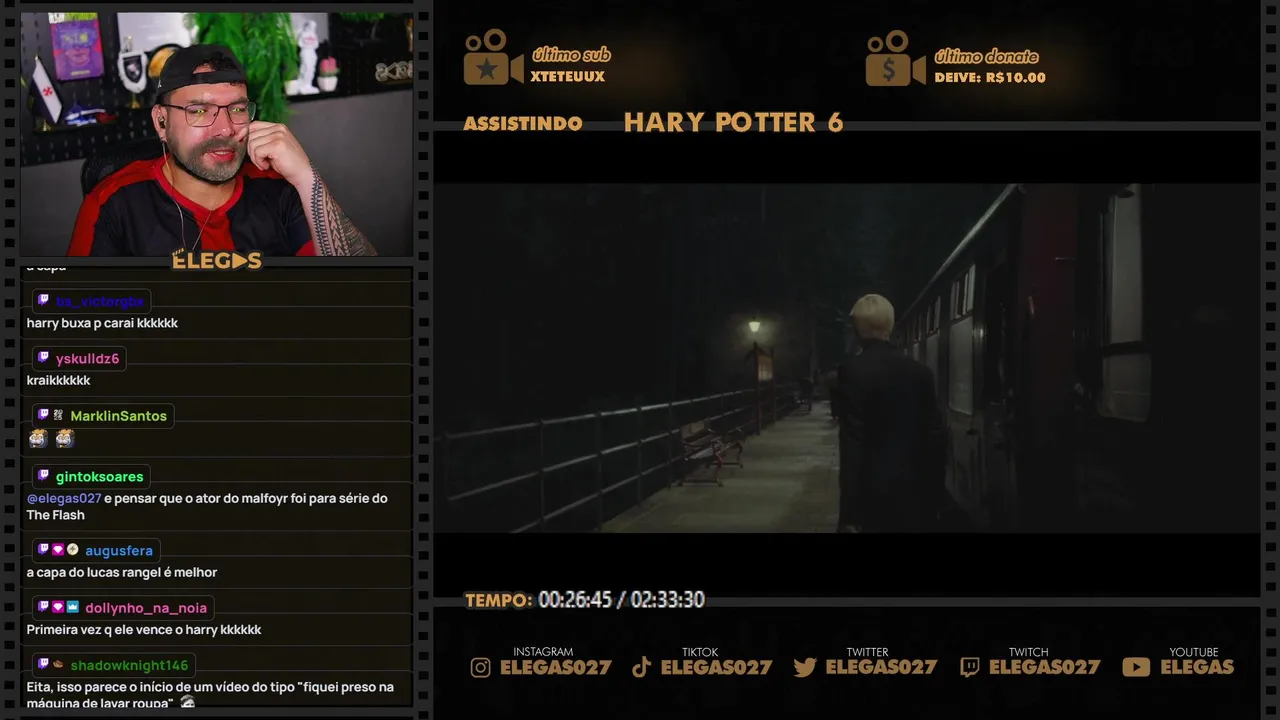The height and width of the screenshot is (720, 1280).
Task: Click the ELEGAS027 Instagram handle text
Action: (555, 667)
